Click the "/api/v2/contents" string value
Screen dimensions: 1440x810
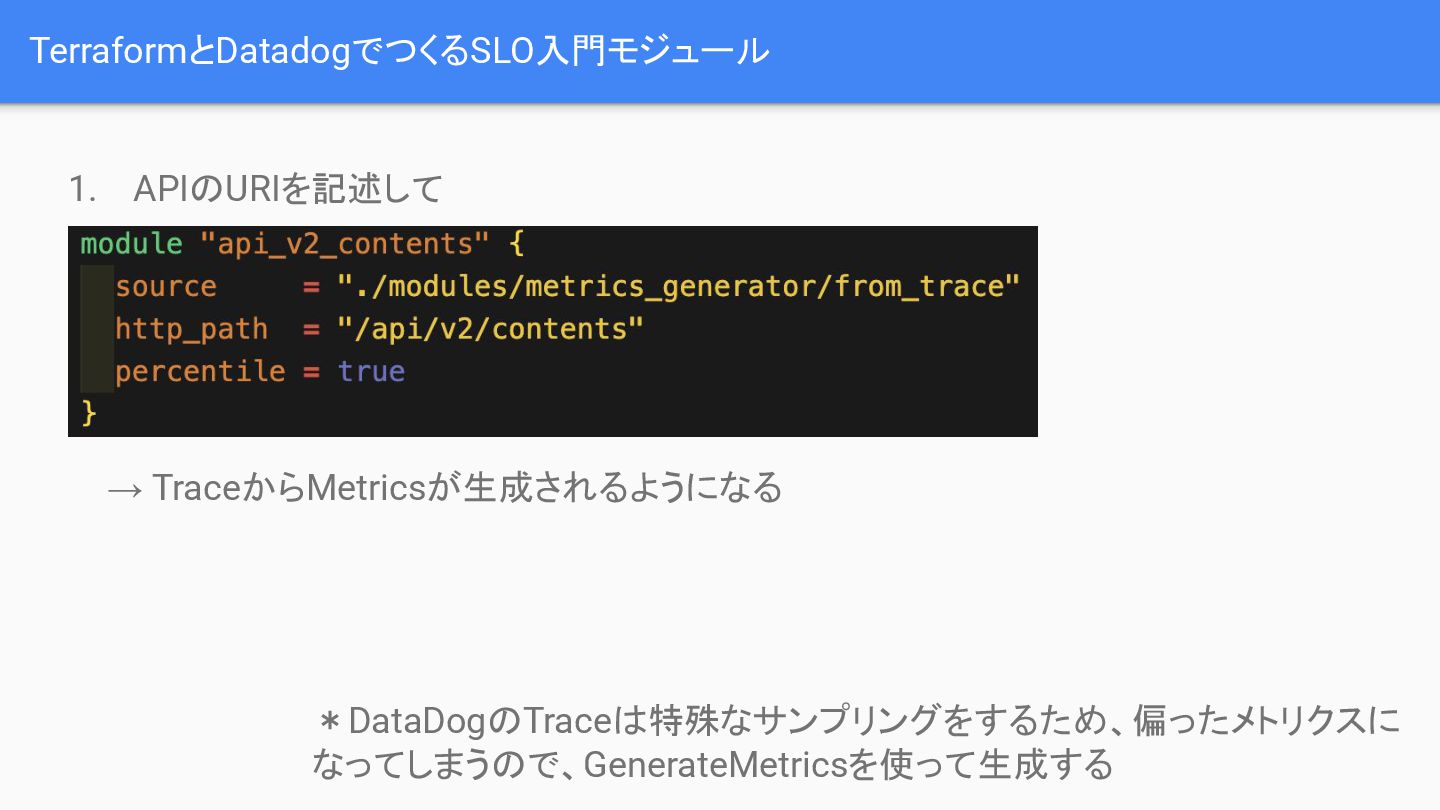[x=490, y=329]
